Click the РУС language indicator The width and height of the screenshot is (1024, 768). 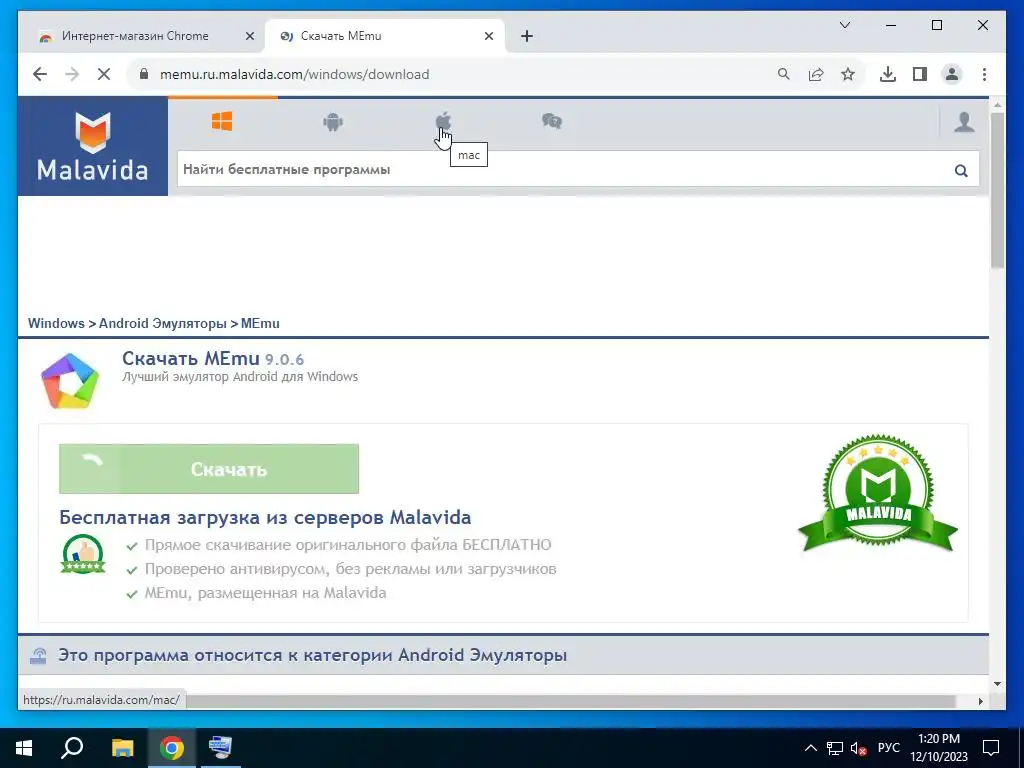coord(889,748)
